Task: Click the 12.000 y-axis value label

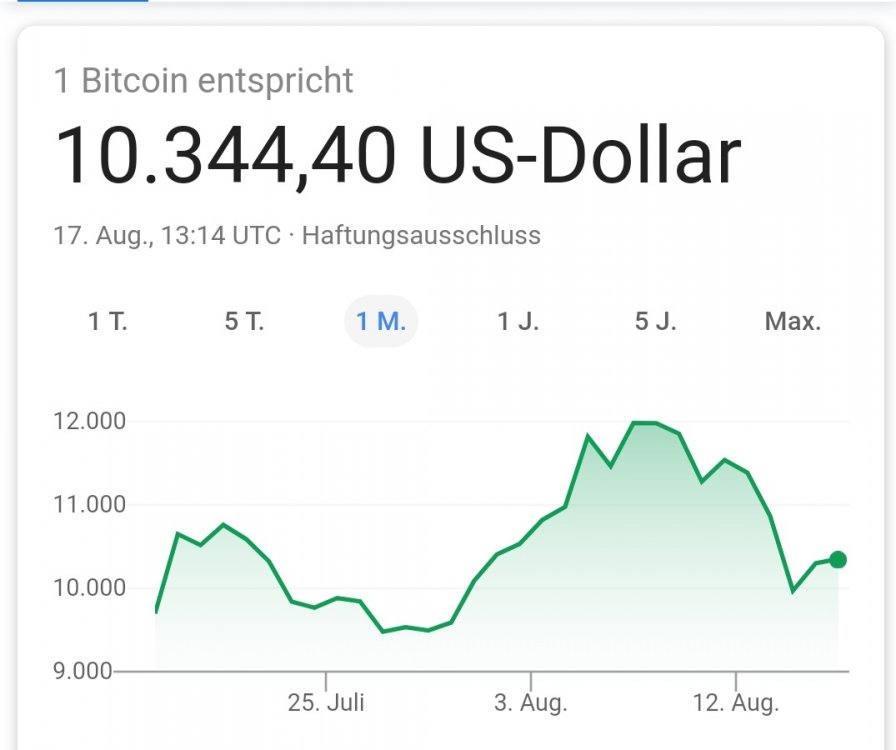Action: point(90,420)
